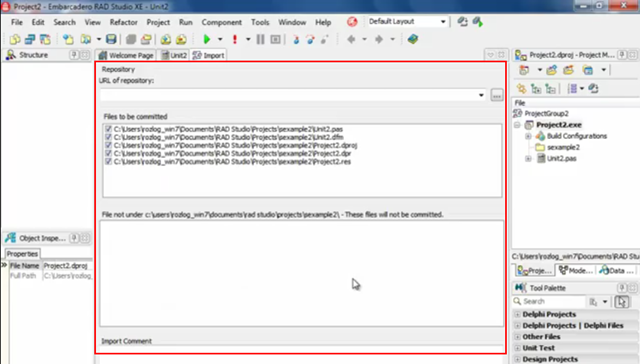640x364 pixels.
Task: Click the Project2.dproj File Name property value
Action: [67, 266]
